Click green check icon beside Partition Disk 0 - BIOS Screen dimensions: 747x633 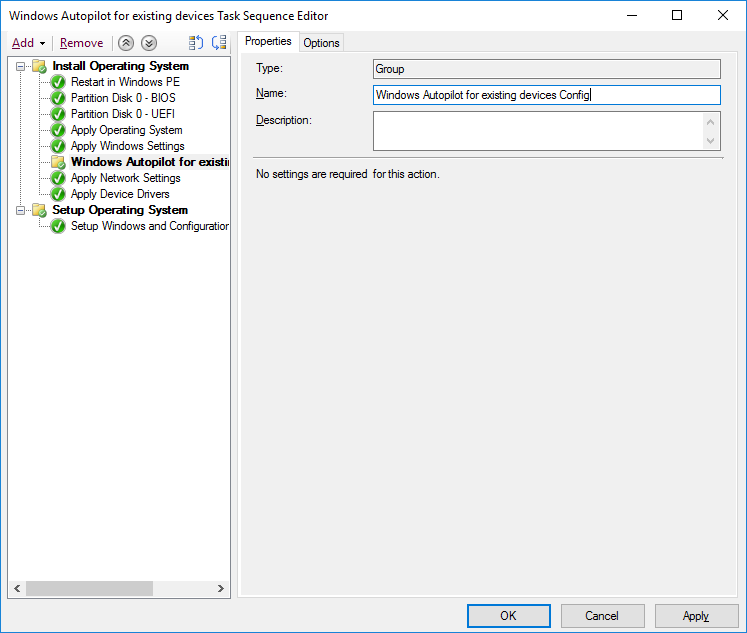[x=58, y=98]
